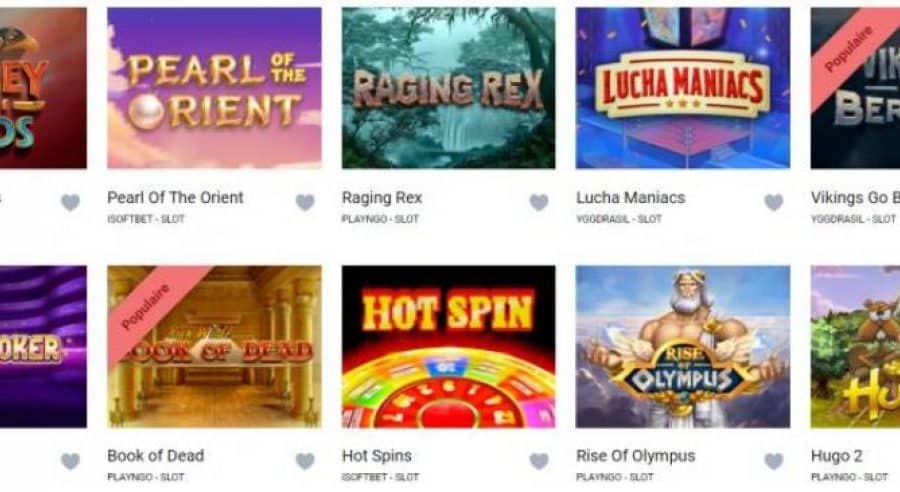This screenshot has width=900, height=492.
Task: Click the Raging Rex title link
Action: (x=382, y=197)
